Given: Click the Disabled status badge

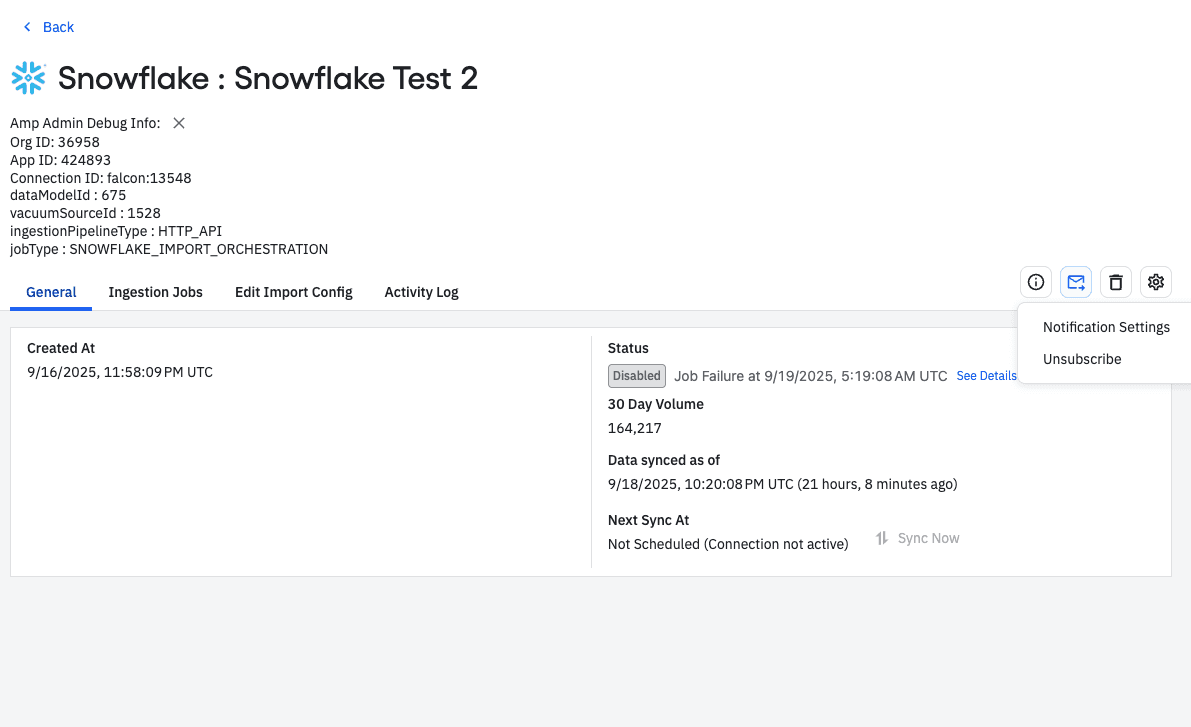Looking at the screenshot, I should pyautogui.click(x=637, y=376).
